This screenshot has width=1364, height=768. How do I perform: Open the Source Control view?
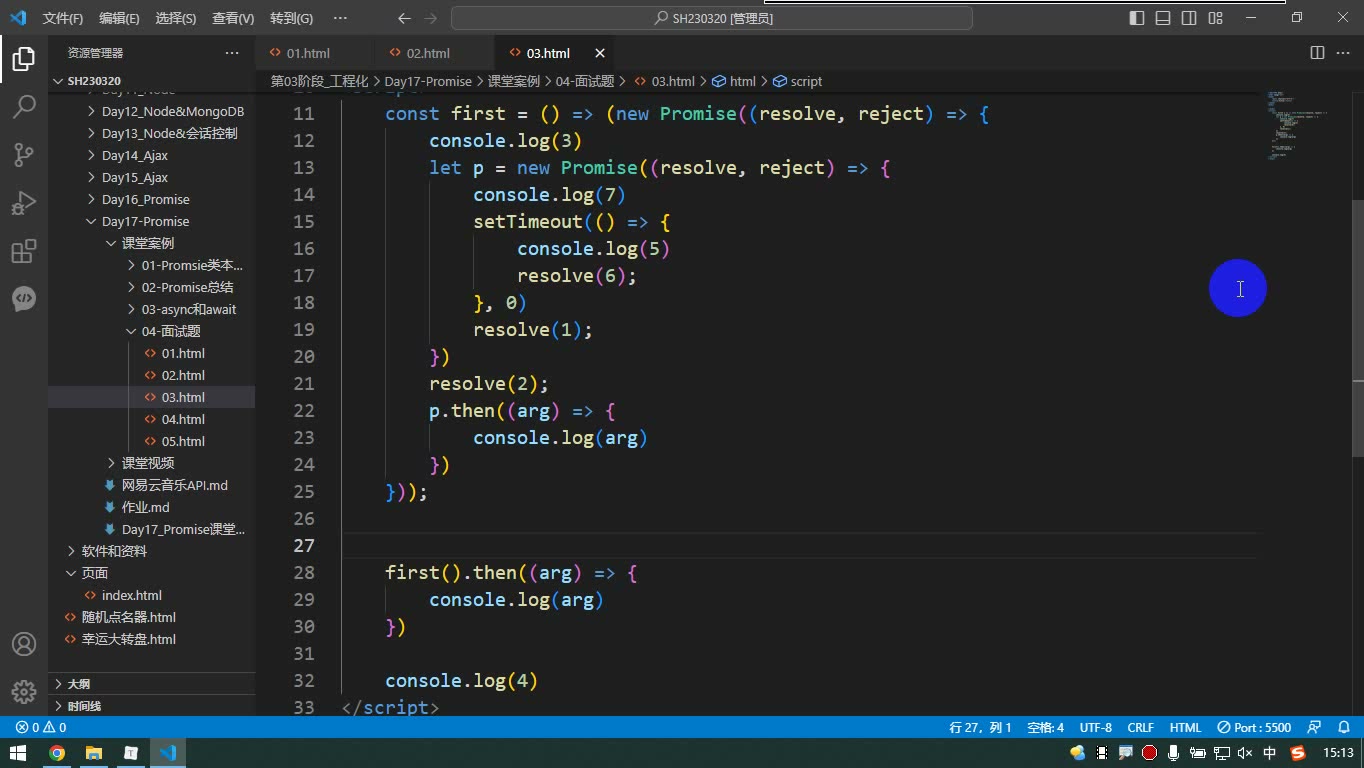click(x=24, y=155)
